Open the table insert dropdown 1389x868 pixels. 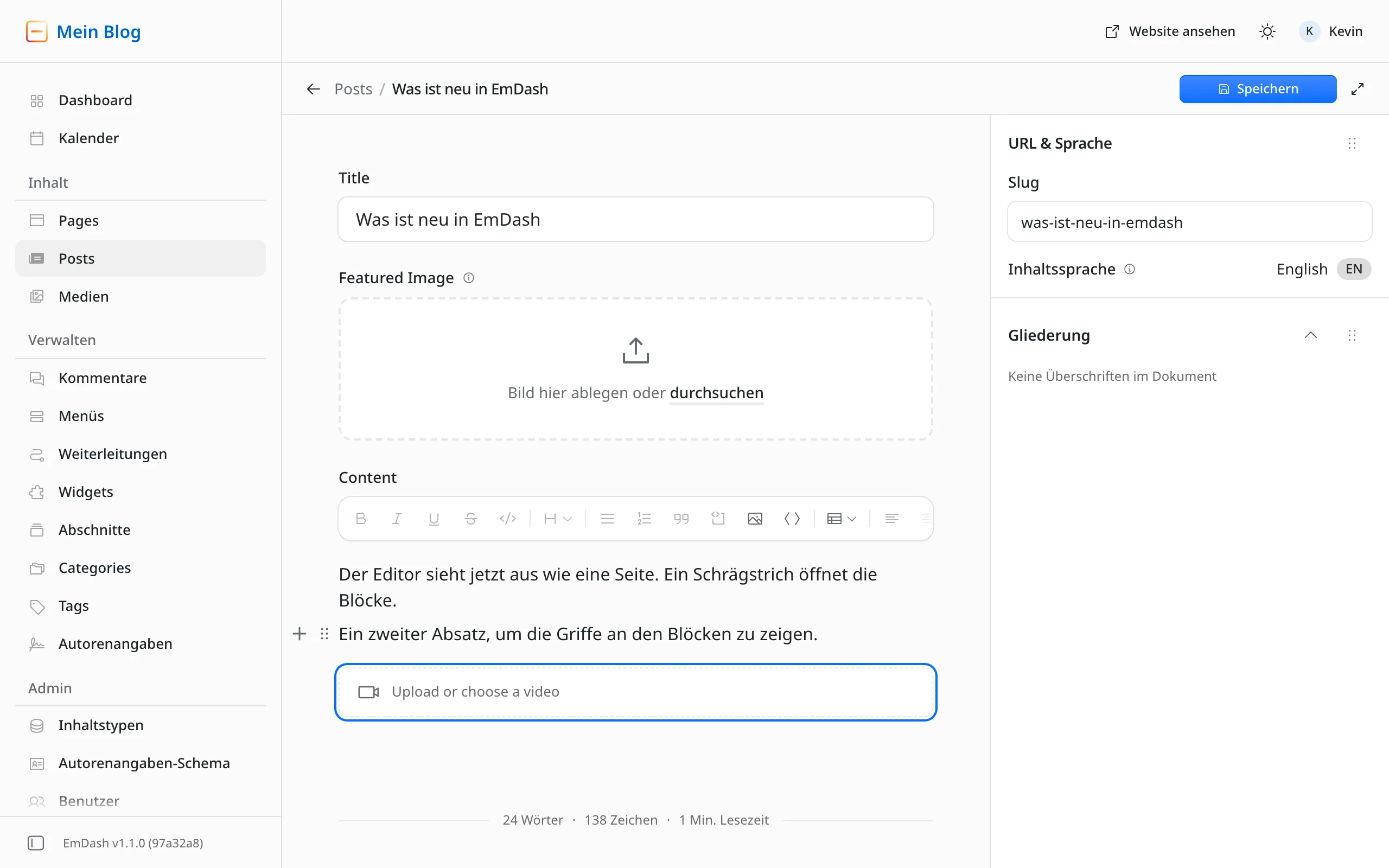coord(842,519)
